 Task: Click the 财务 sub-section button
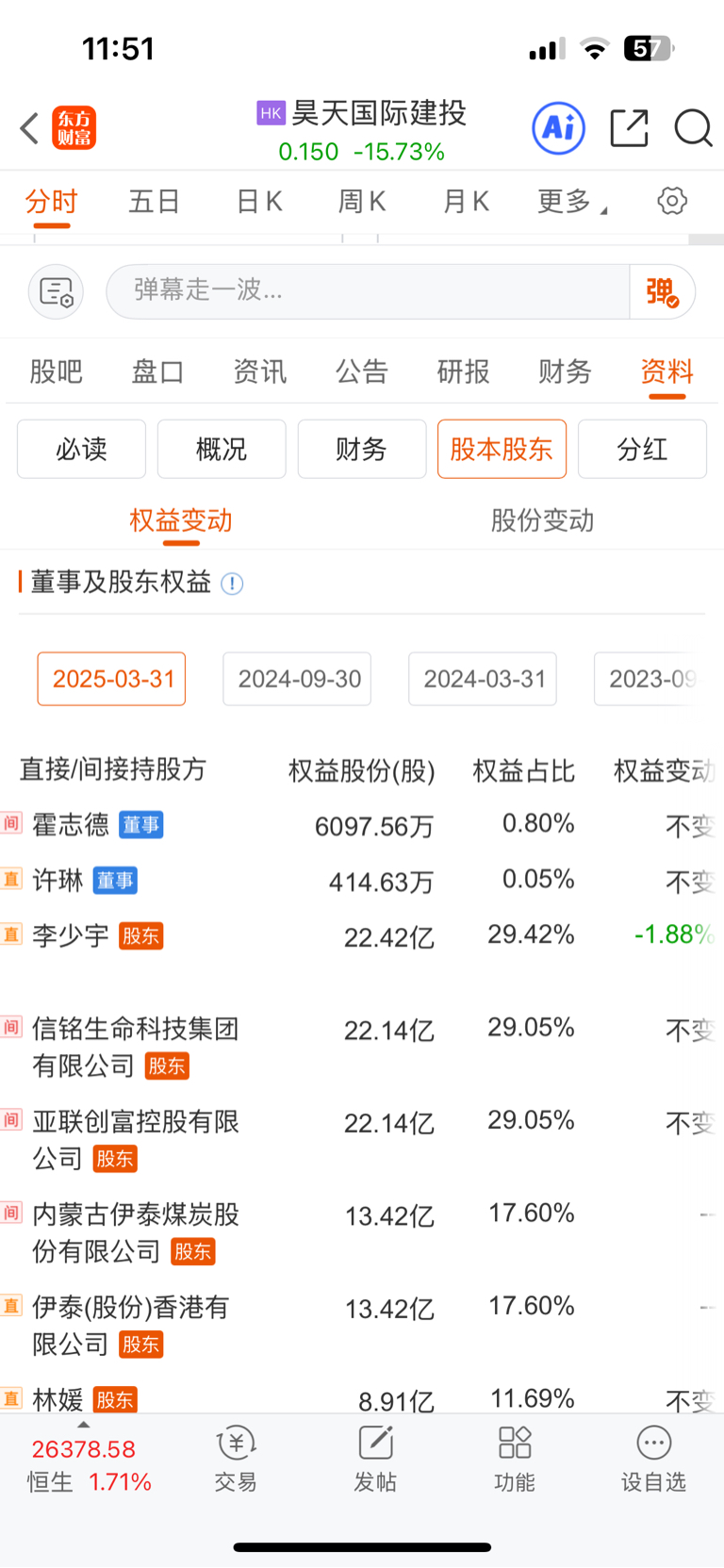click(x=362, y=449)
